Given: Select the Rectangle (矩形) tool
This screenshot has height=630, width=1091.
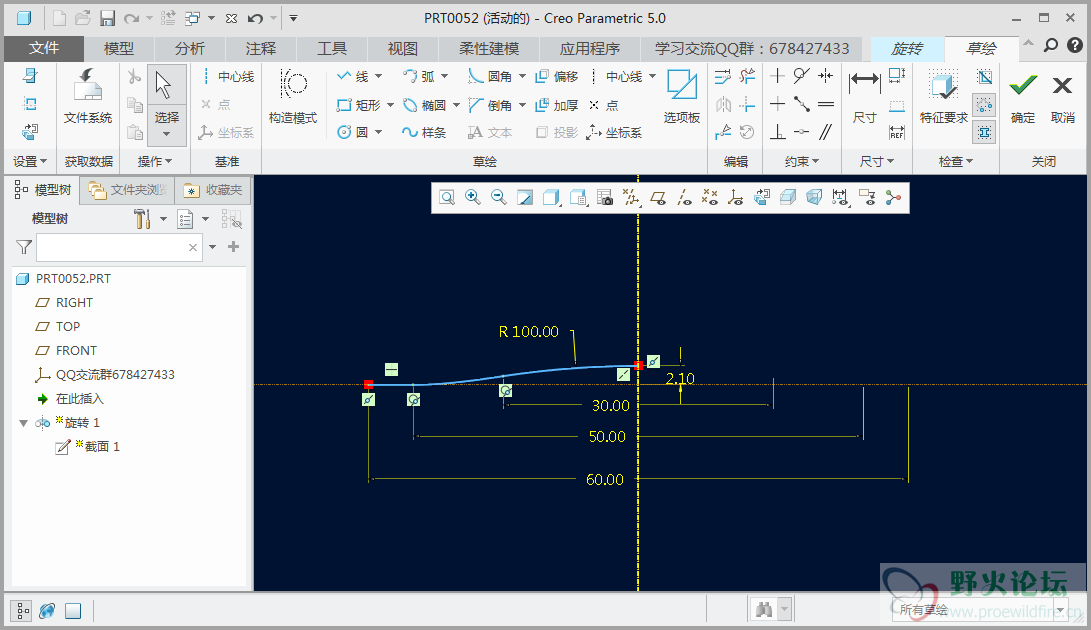Looking at the screenshot, I should 358,105.
